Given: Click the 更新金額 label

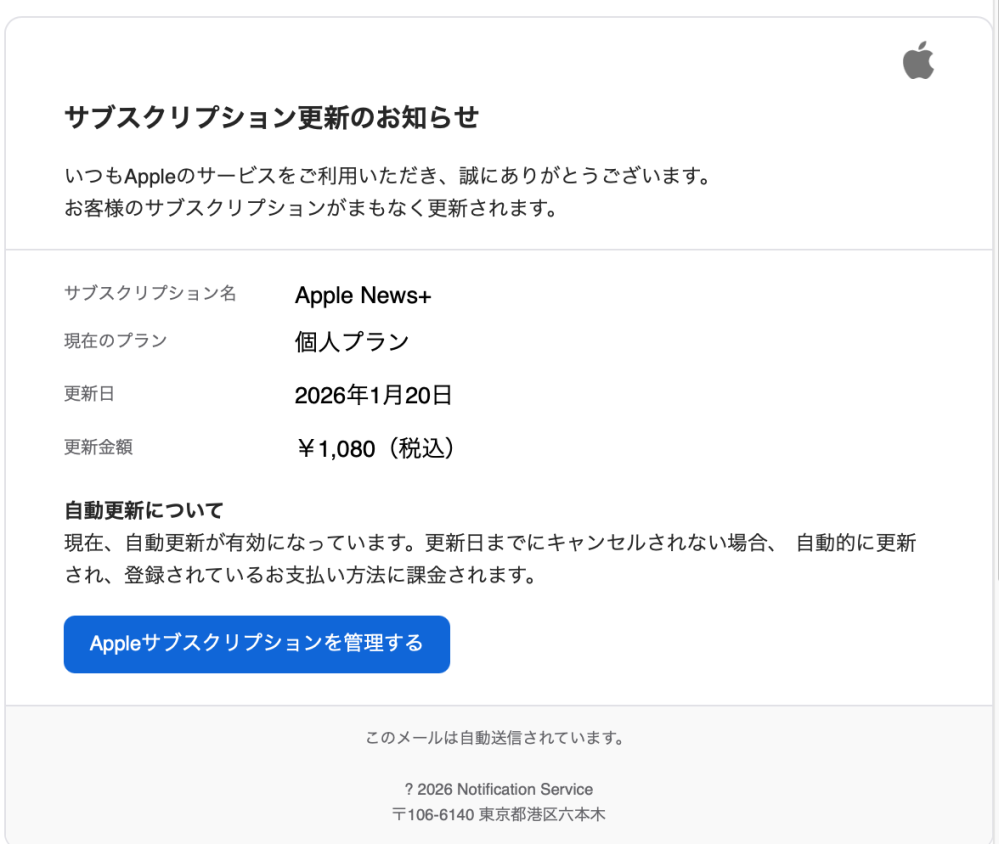Looking at the screenshot, I should click(99, 447).
